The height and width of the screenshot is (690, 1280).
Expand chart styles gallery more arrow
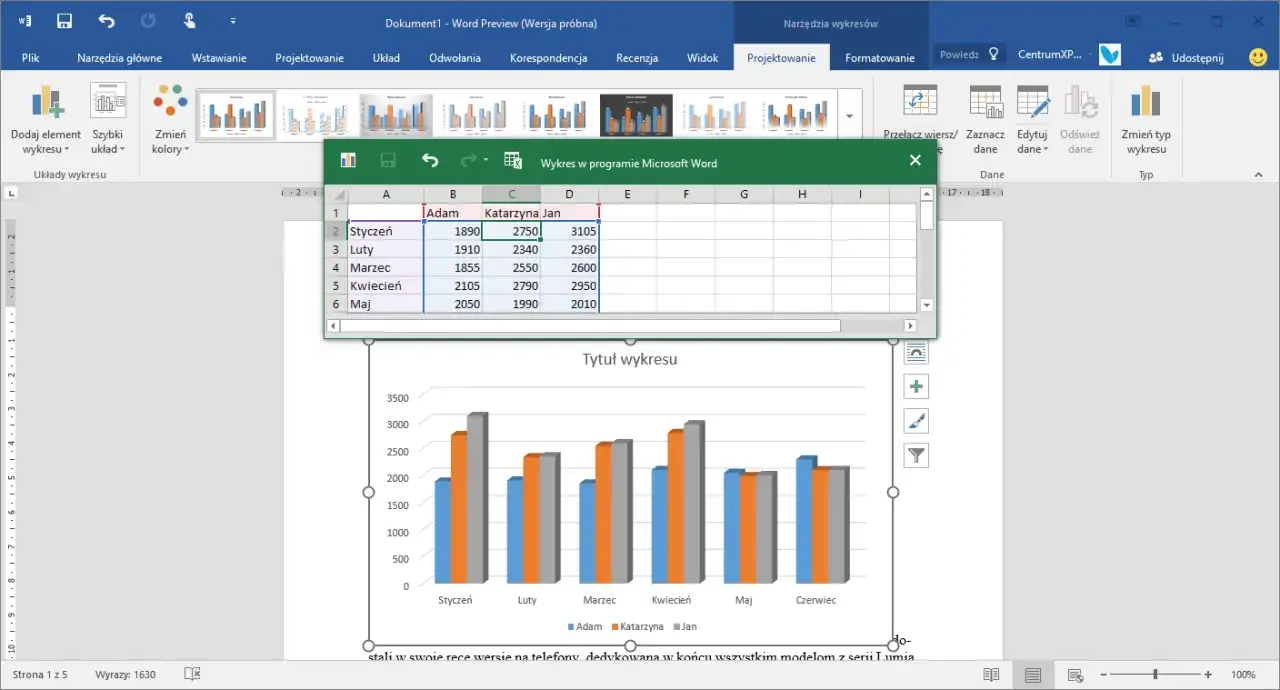850,116
